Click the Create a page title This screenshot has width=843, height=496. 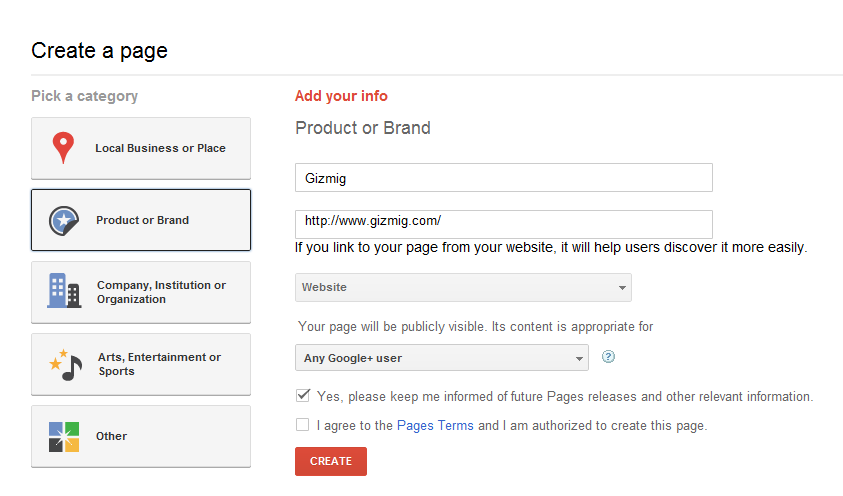[x=99, y=51]
